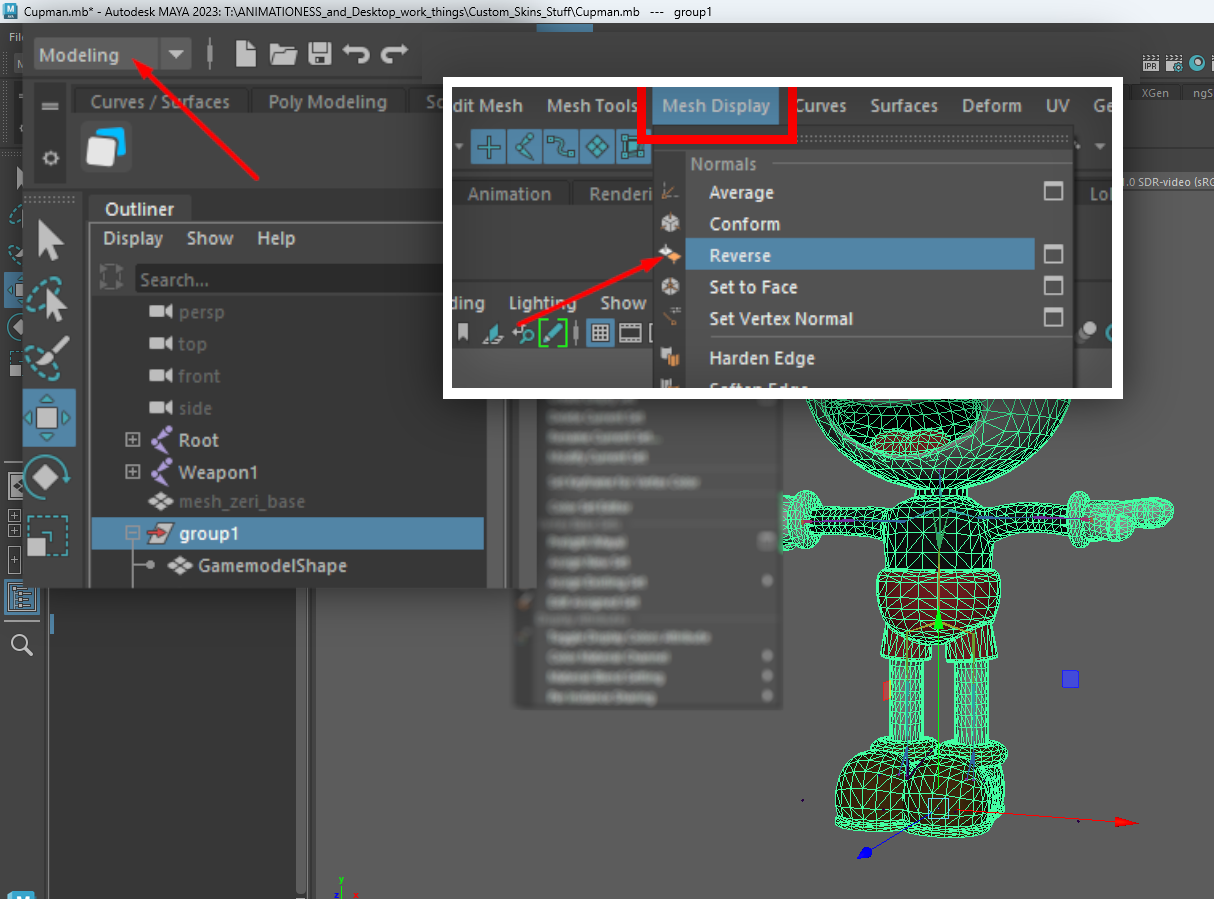Viewport: 1214px width, 899px height.
Task: Activate the Rotate tool
Action: click(47, 478)
